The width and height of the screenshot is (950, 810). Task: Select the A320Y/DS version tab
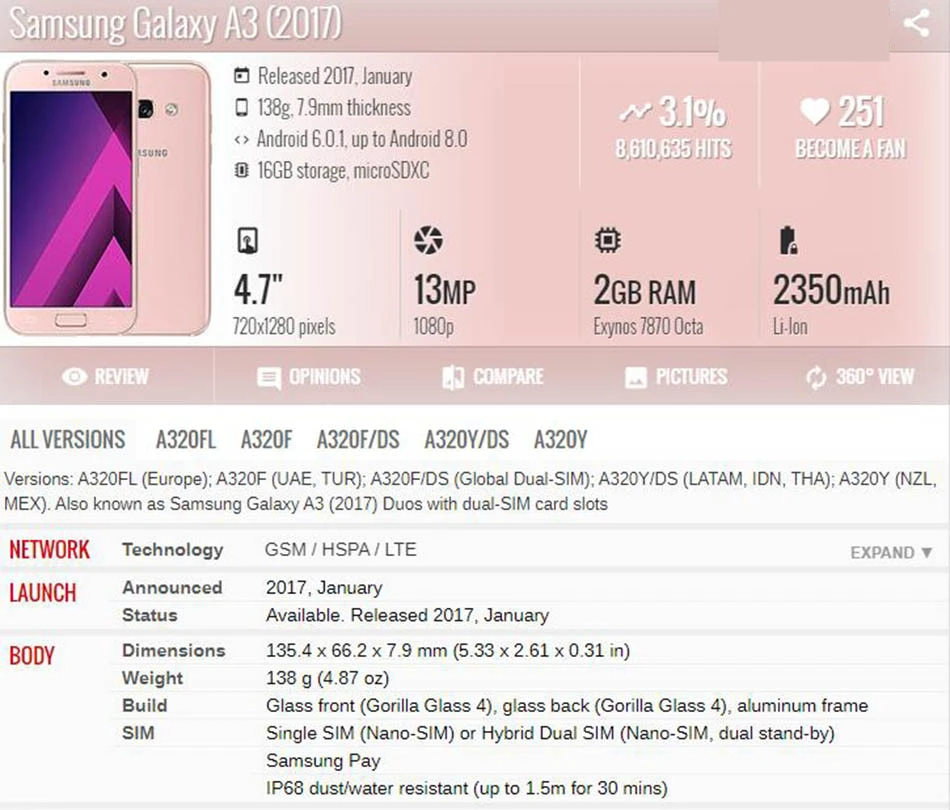coord(467,439)
